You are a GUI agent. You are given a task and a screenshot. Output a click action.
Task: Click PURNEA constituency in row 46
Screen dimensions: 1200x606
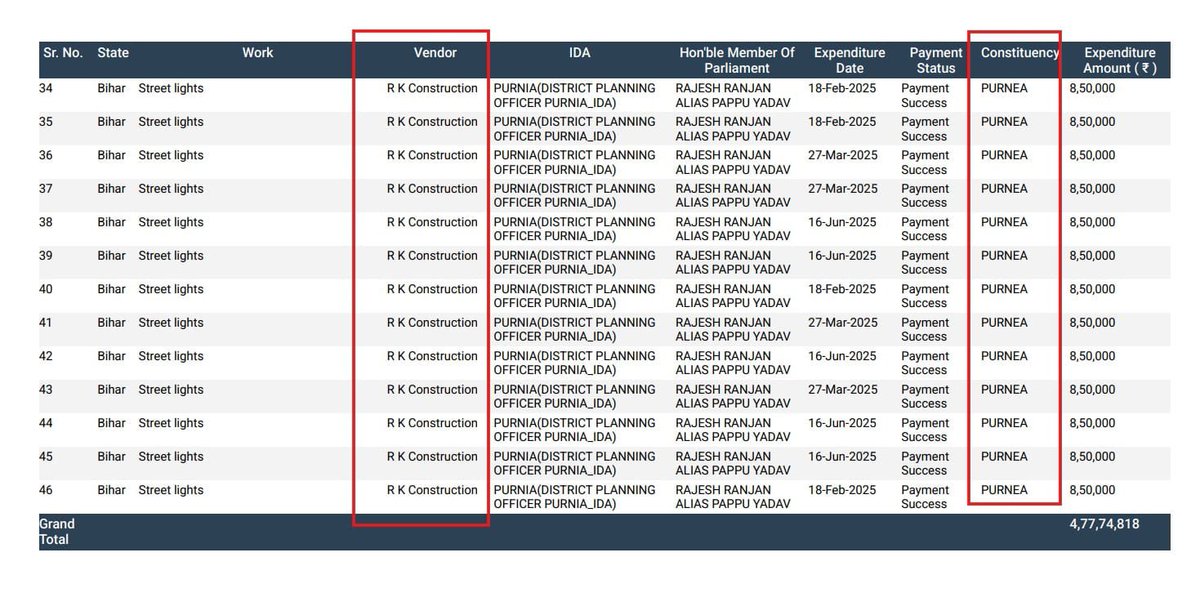point(1004,490)
